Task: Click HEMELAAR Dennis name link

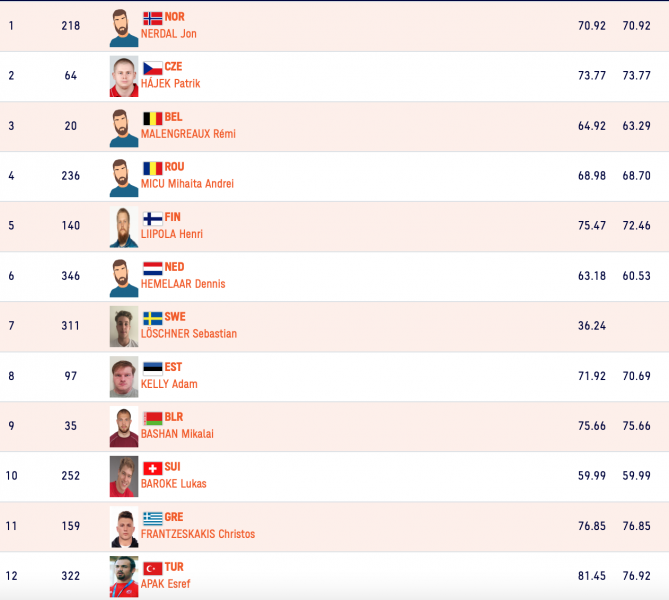Action: [x=184, y=284]
